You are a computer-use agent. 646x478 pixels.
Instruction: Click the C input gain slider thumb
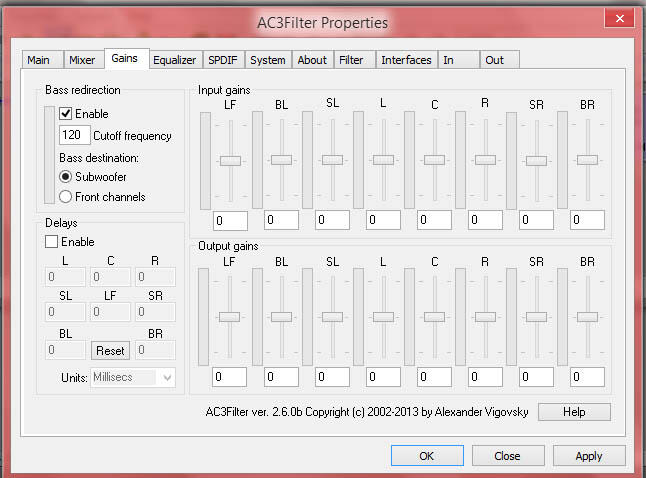coord(435,159)
